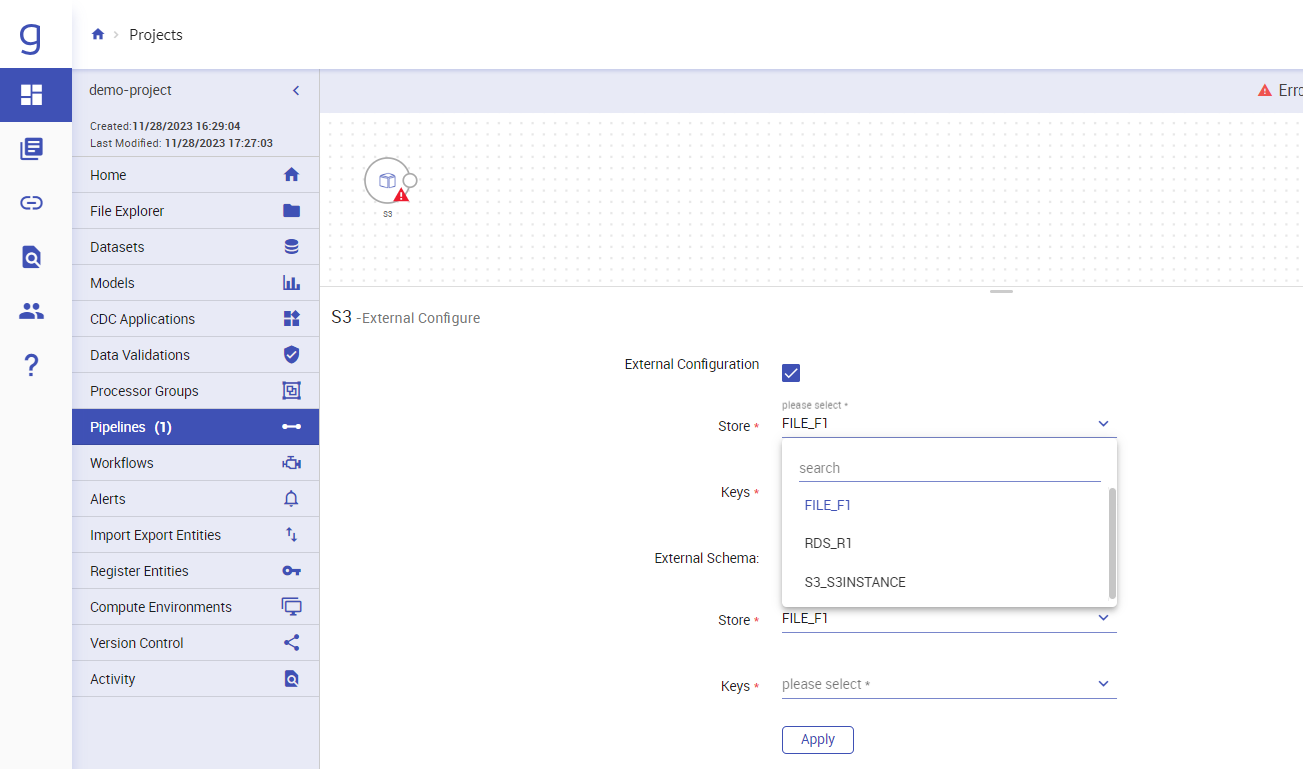Select the S3 node on pipeline canvas
The height and width of the screenshot is (769, 1303).
(x=388, y=181)
